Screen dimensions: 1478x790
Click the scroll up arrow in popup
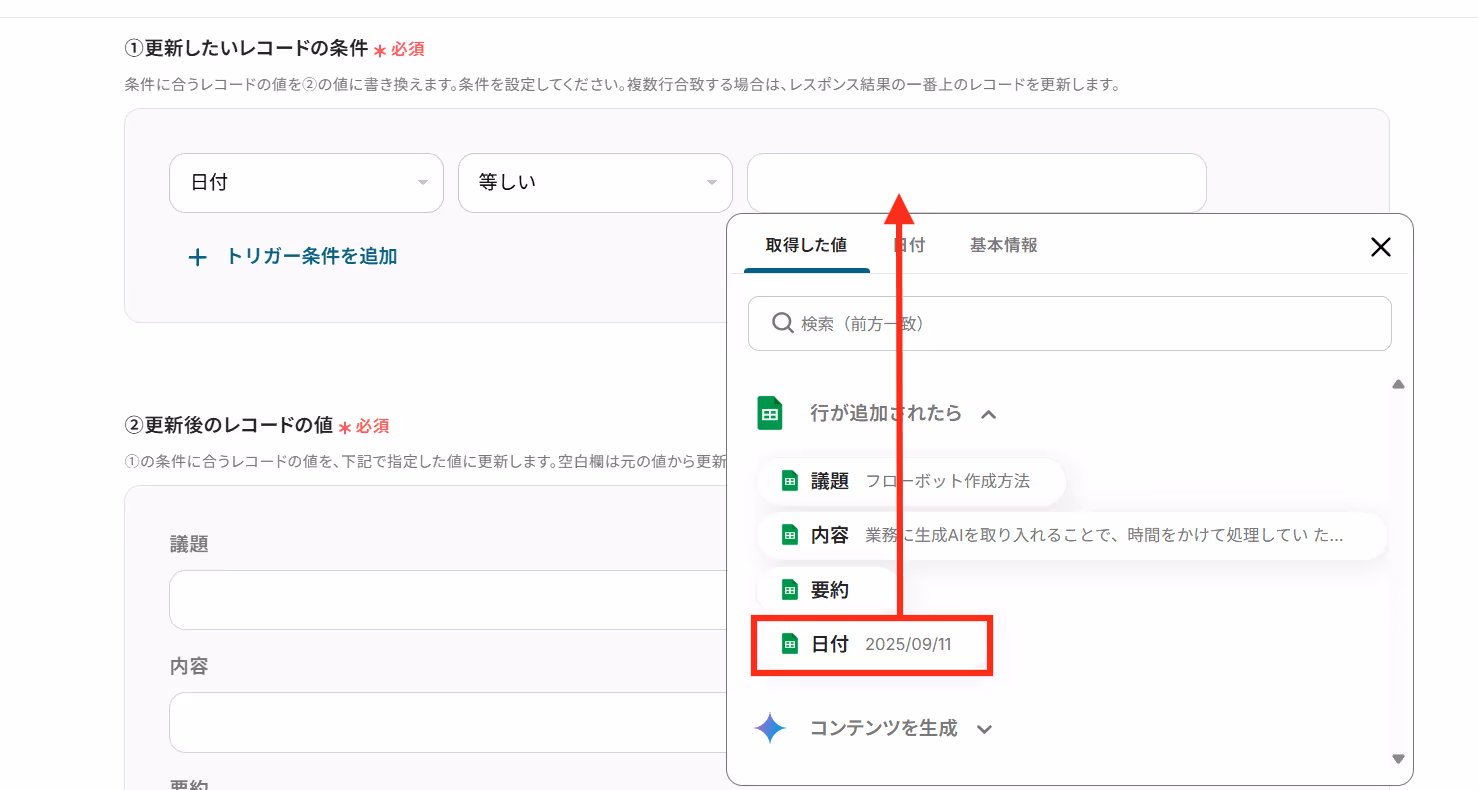click(x=1398, y=384)
